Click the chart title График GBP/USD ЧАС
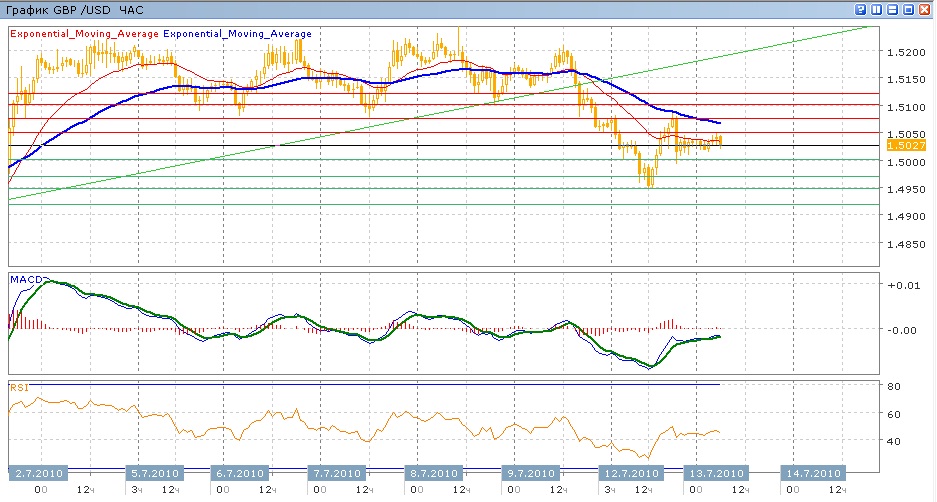937x502 pixels. tap(75, 9)
